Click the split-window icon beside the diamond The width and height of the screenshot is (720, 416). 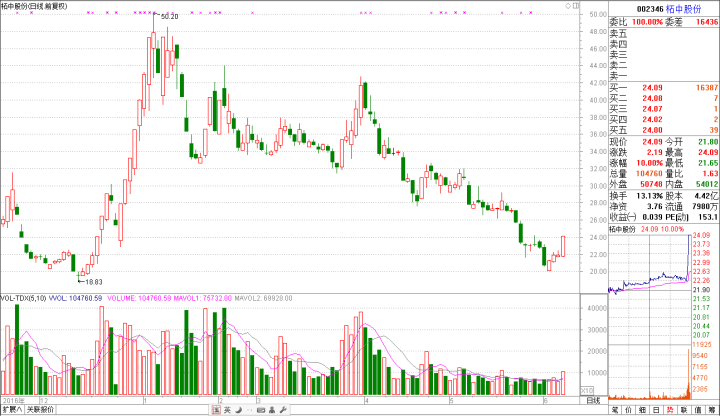point(576,6)
